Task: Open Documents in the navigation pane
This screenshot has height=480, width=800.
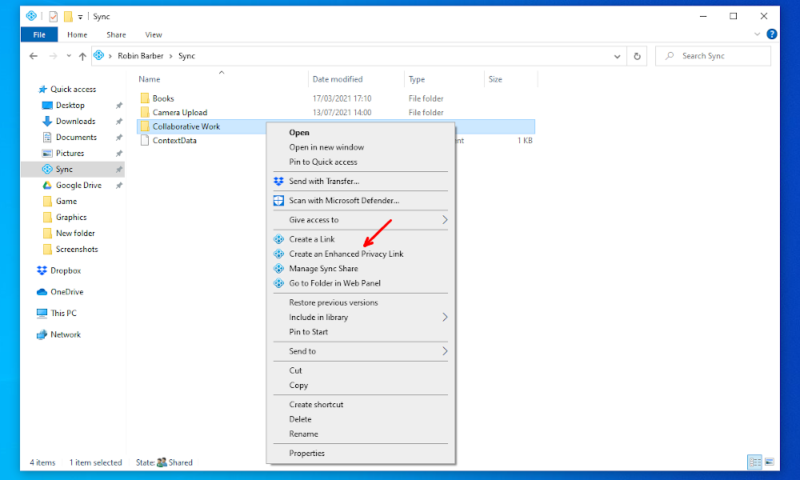Action: coord(76,137)
